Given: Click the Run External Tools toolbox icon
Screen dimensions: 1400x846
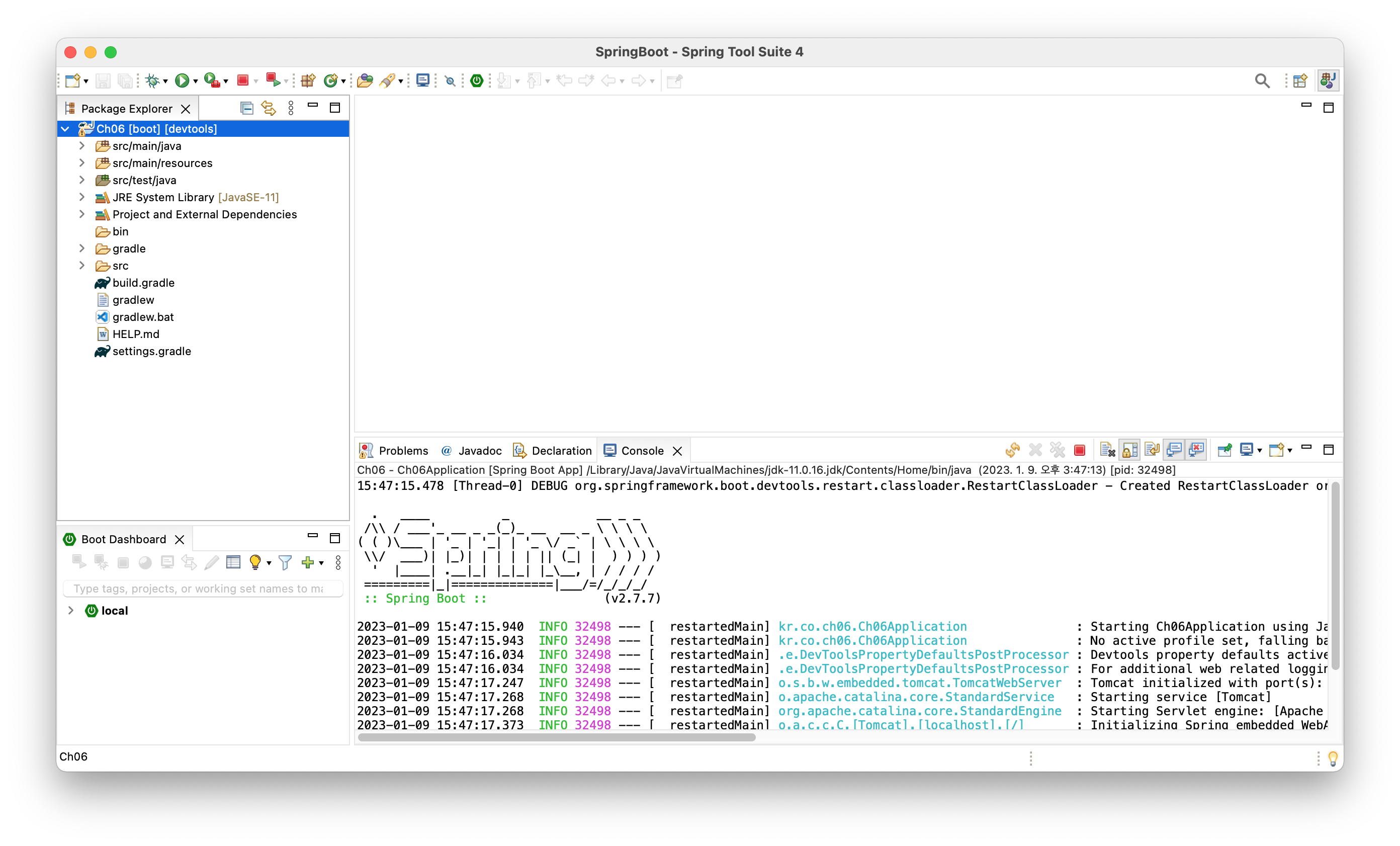Looking at the screenshot, I should click(x=212, y=80).
